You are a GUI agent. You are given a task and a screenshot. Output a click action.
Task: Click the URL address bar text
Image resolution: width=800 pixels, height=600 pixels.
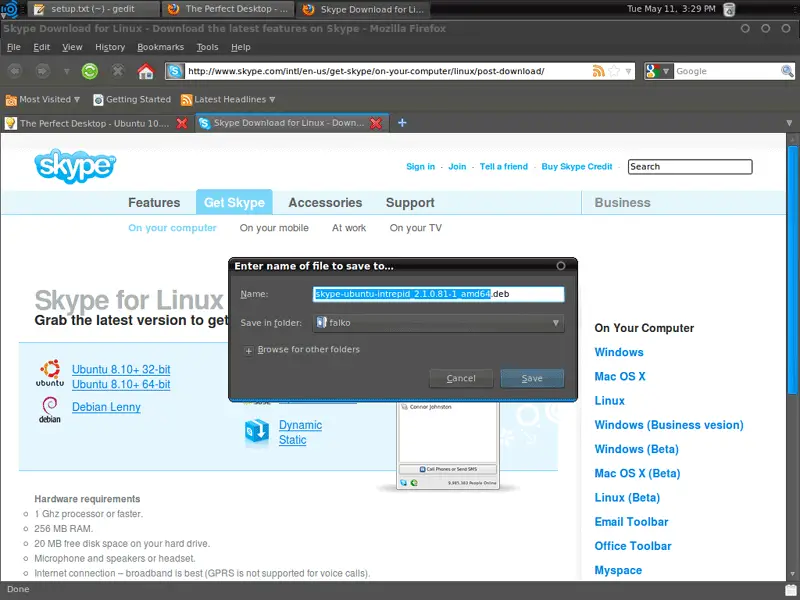[366, 71]
